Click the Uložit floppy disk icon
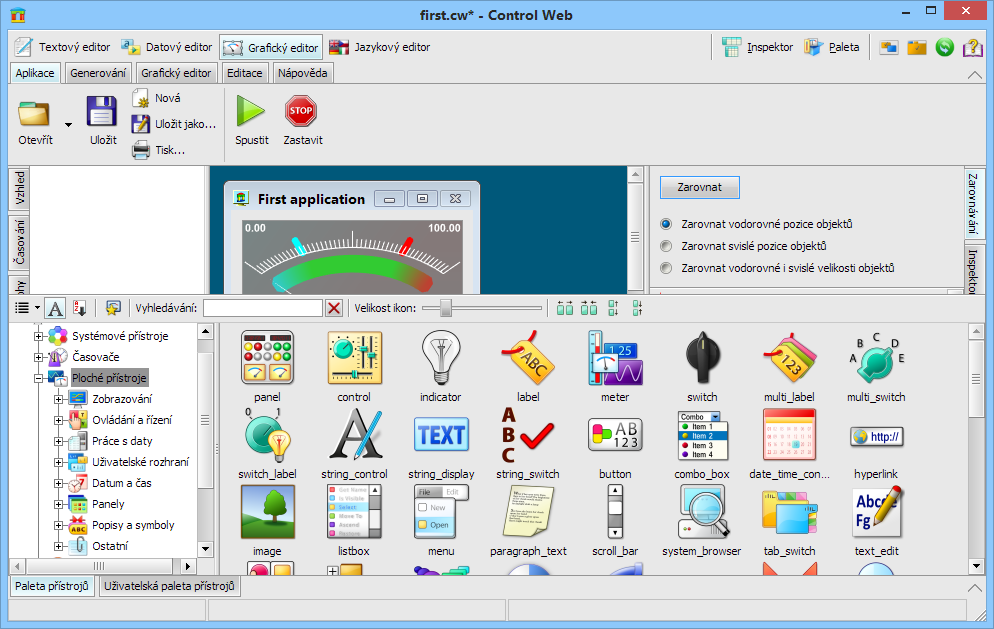The width and height of the screenshot is (994, 629). [x=103, y=112]
